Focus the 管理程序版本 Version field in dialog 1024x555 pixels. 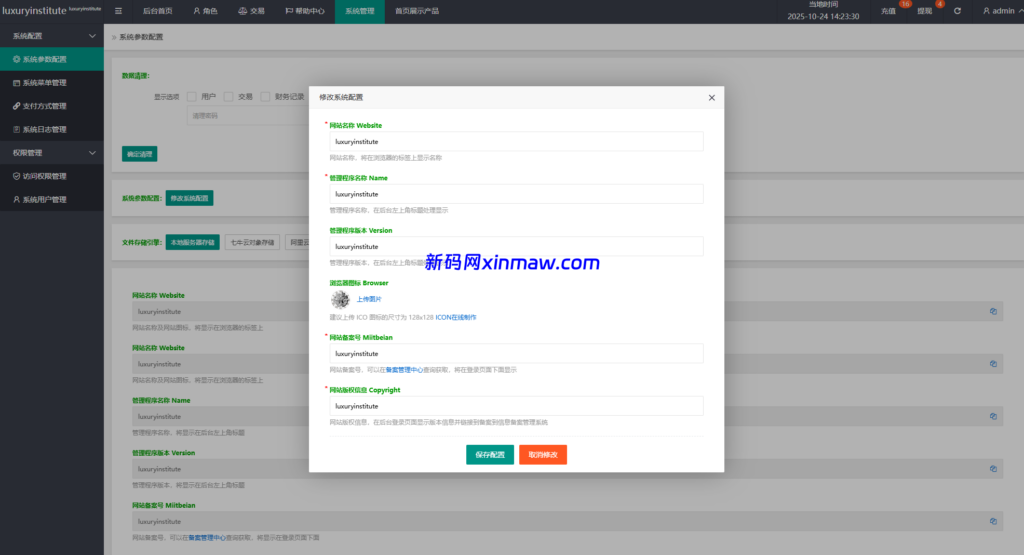(517, 246)
